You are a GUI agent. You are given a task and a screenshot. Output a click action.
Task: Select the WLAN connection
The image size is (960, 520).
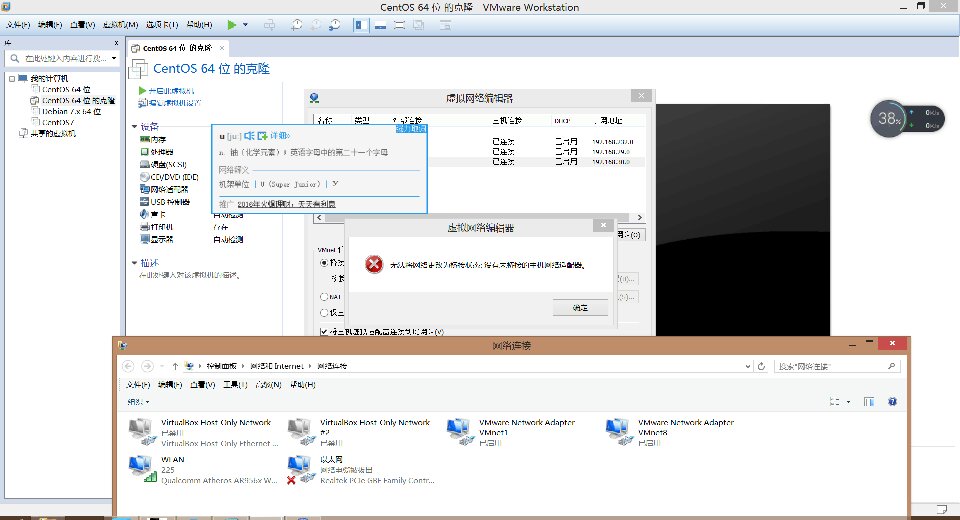pyautogui.click(x=203, y=470)
